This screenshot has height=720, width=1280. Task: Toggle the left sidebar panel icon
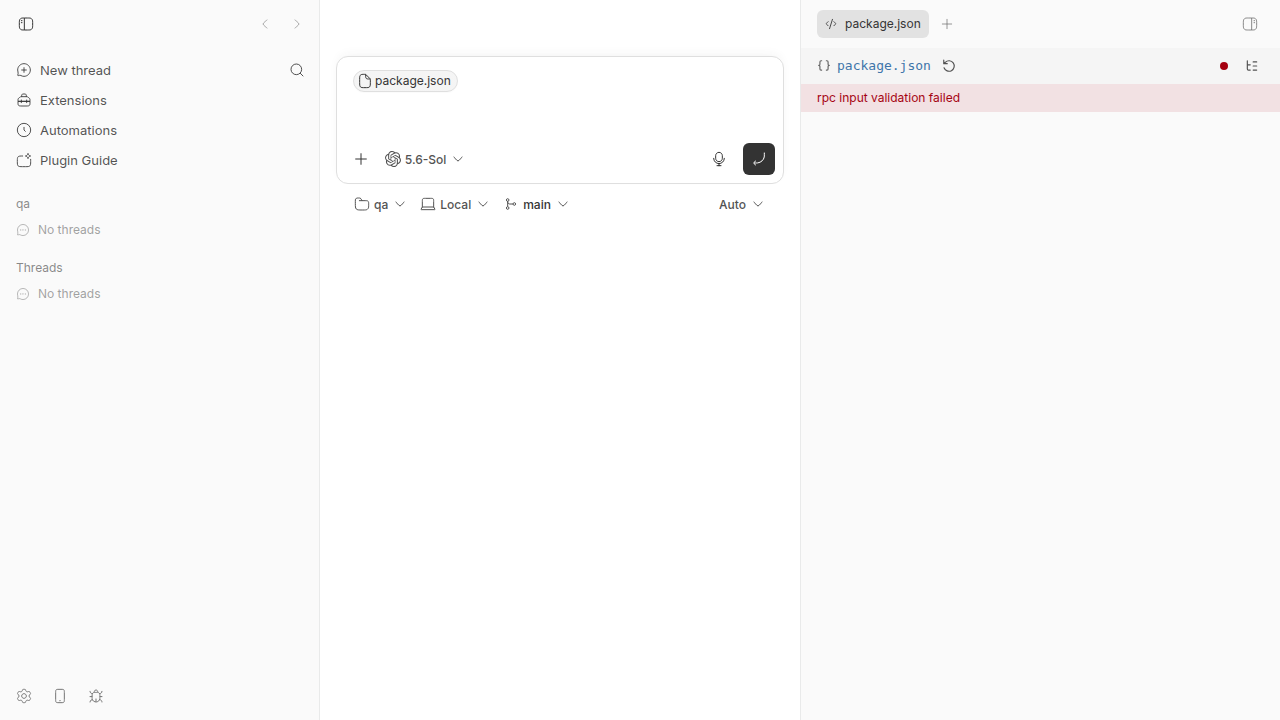pos(26,24)
